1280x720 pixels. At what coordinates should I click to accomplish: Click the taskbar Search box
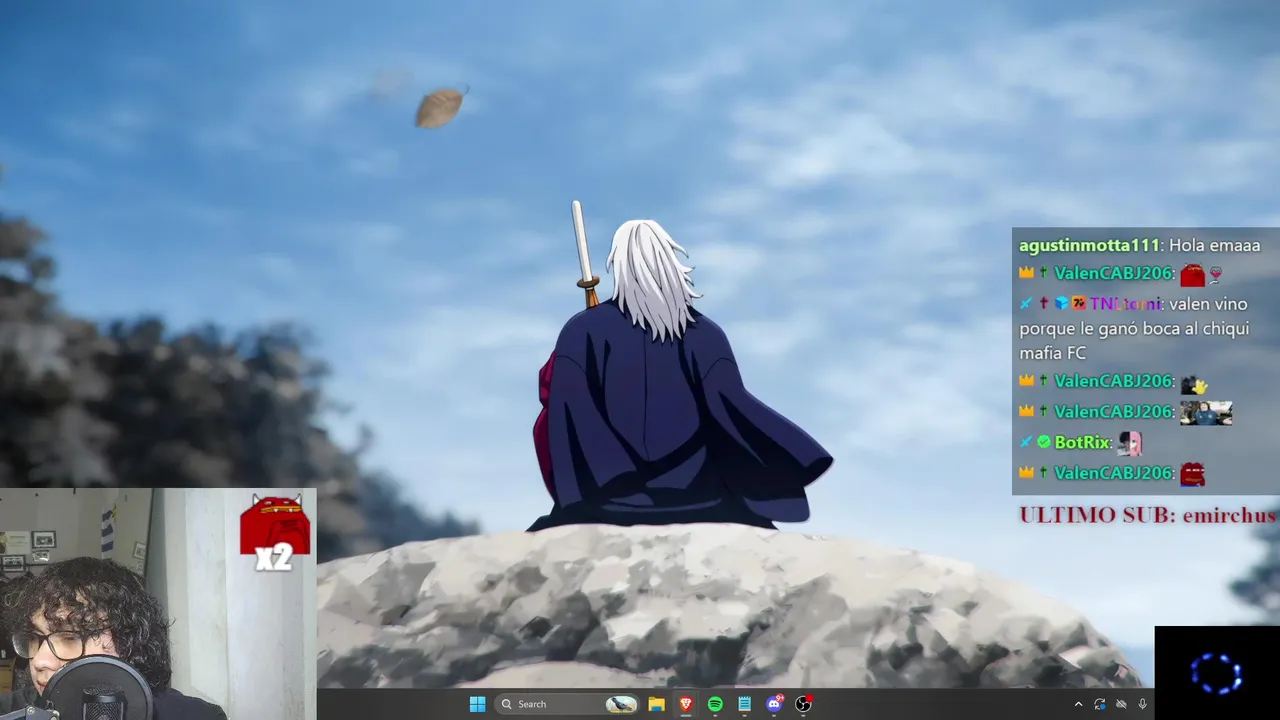568,704
